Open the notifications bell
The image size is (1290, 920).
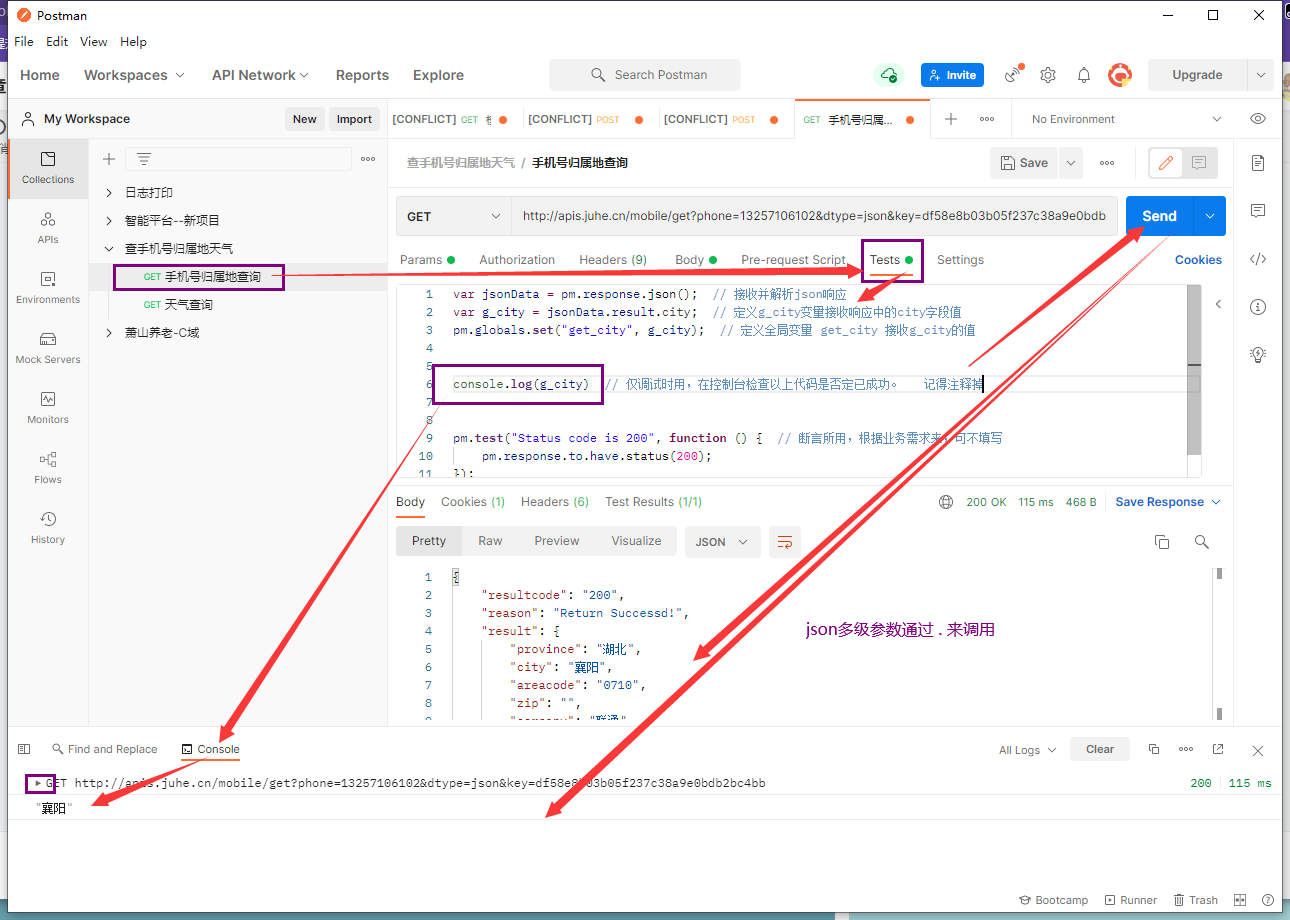tap(1084, 75)
